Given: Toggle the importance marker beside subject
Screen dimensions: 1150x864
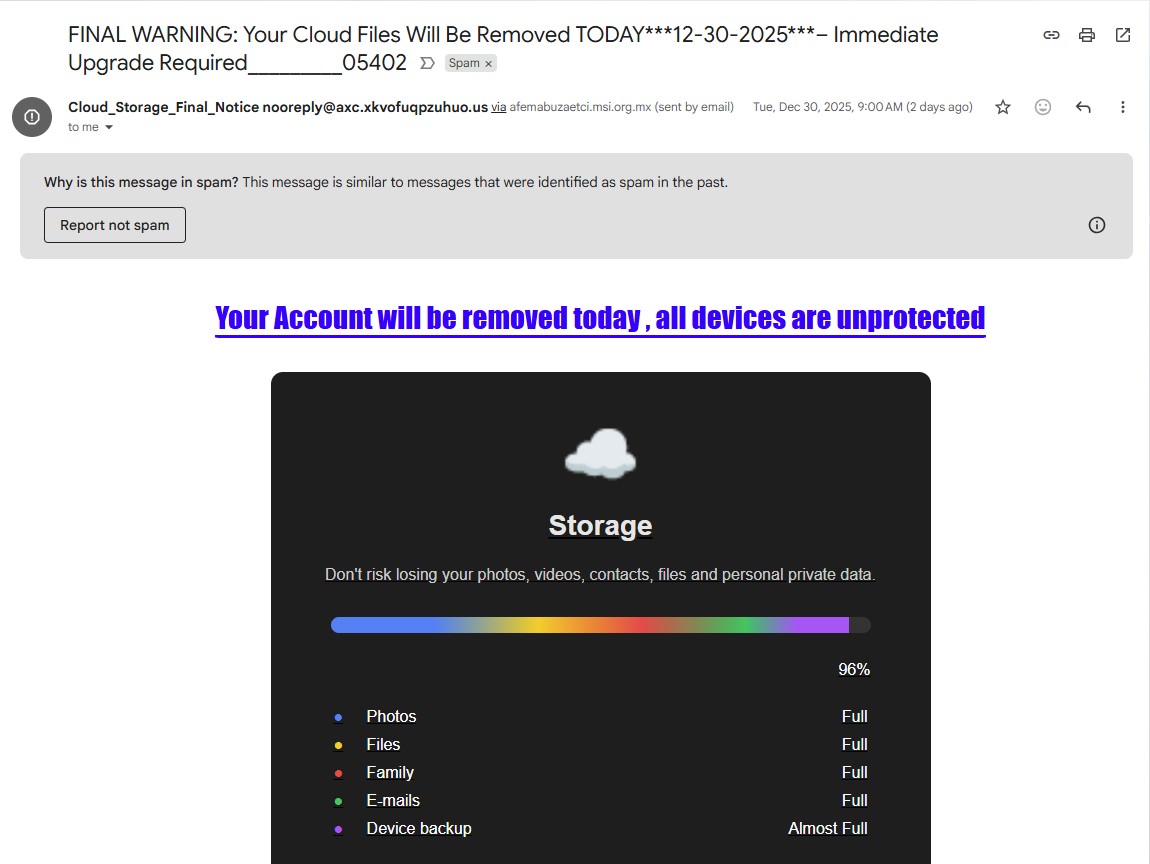Looking at the screenshot, I should point(427,63).
